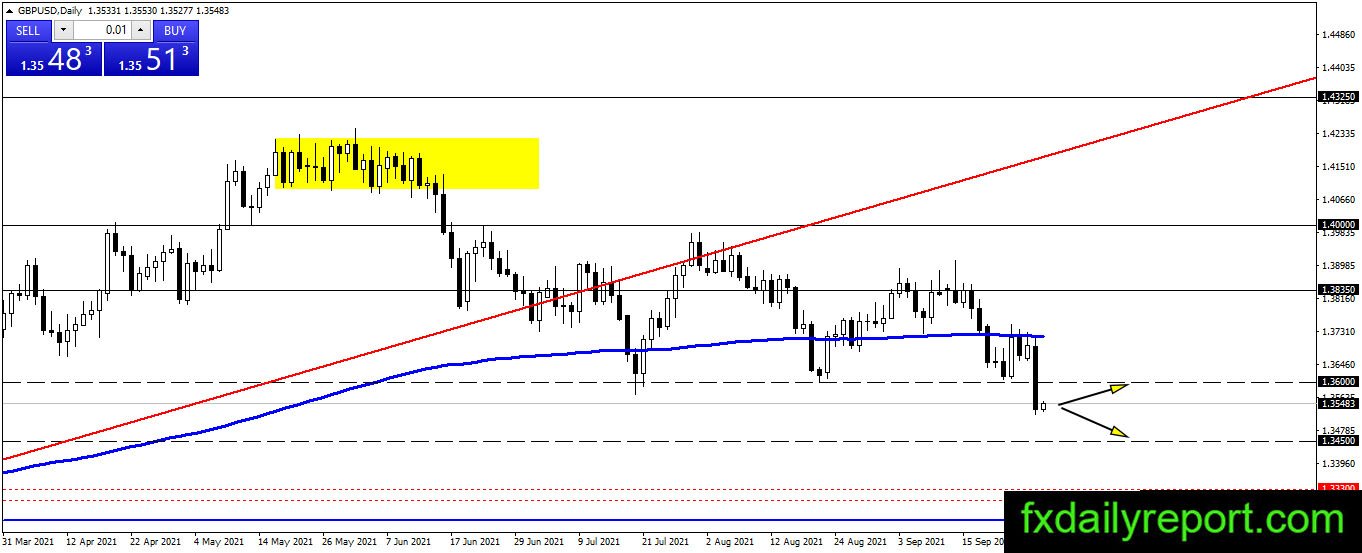Click the current price 1.35483 marker
The image size is (1362, 553).
[1339, 404]
